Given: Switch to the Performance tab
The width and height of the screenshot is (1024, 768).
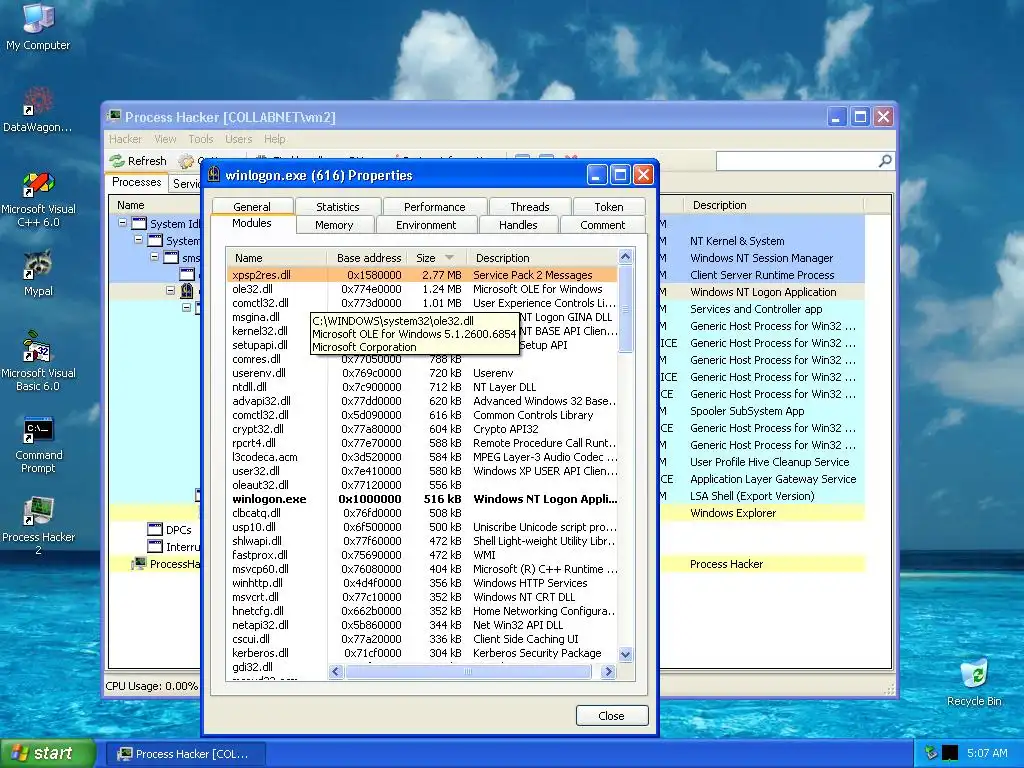Looking at the screenshot, I should (x=435, y=206).
